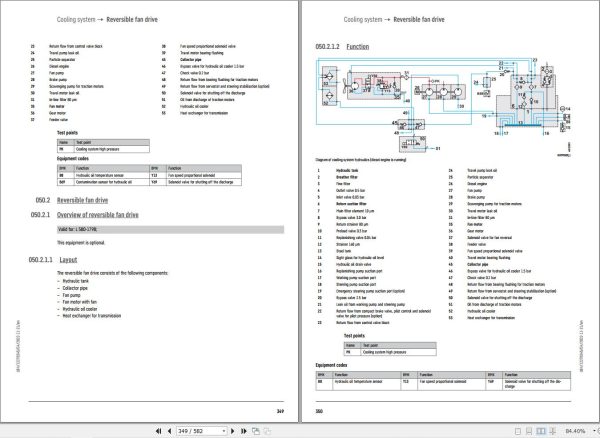
Task: Click the 'Function' section heading
Action: click(357, 47)
